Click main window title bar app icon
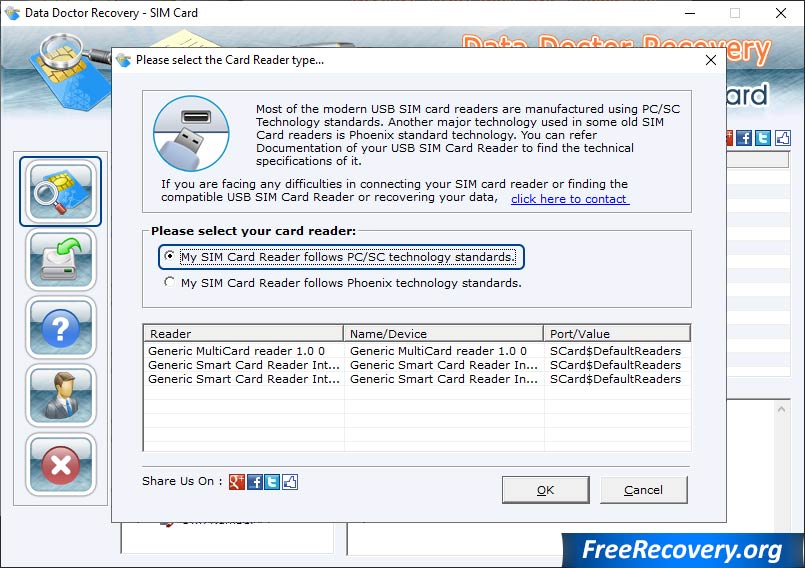The width and height of the screenshot is (805, 568). coord(12,13)
